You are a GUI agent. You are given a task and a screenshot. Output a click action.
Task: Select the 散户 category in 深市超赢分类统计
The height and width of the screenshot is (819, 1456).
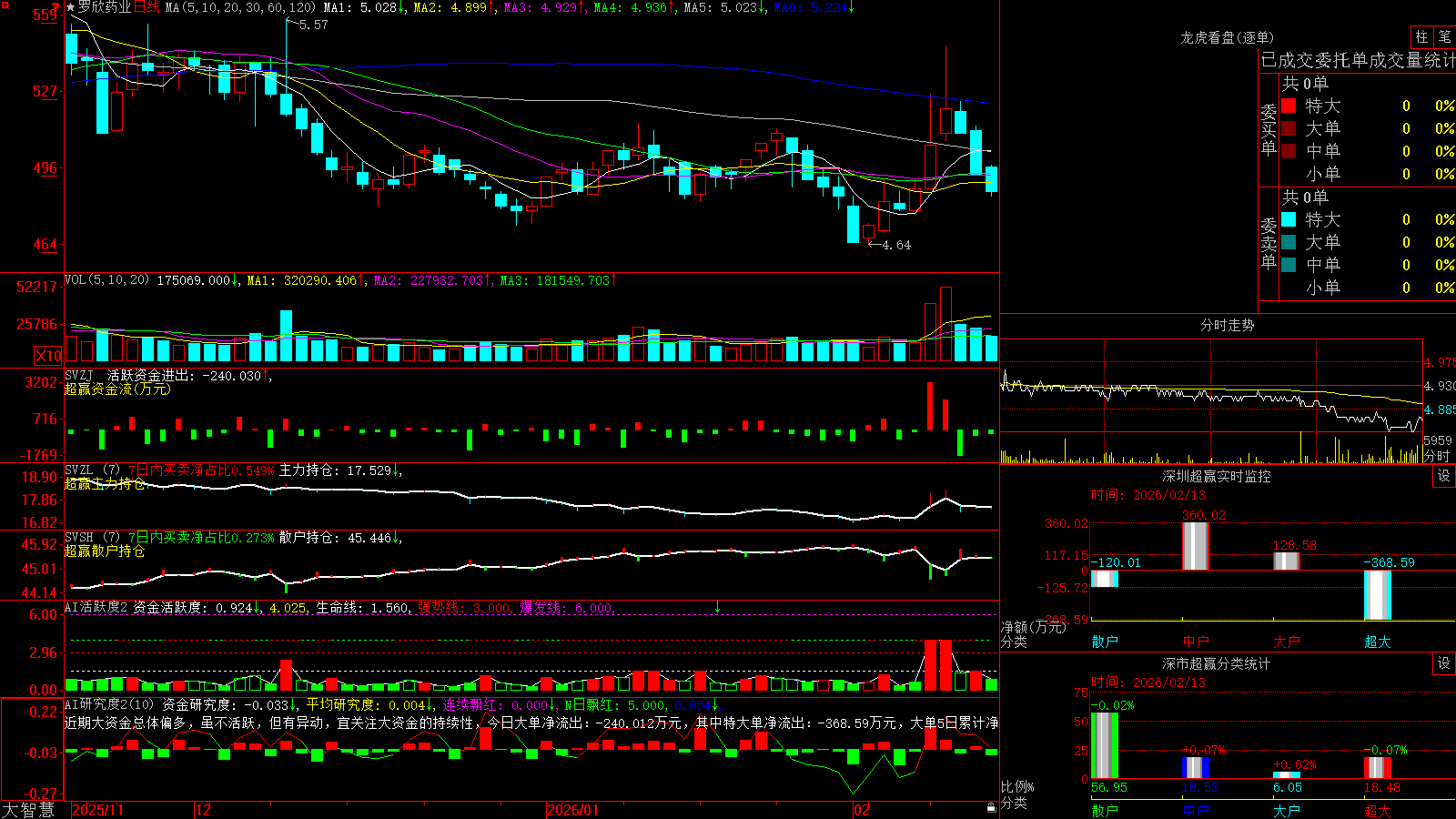1104,810
